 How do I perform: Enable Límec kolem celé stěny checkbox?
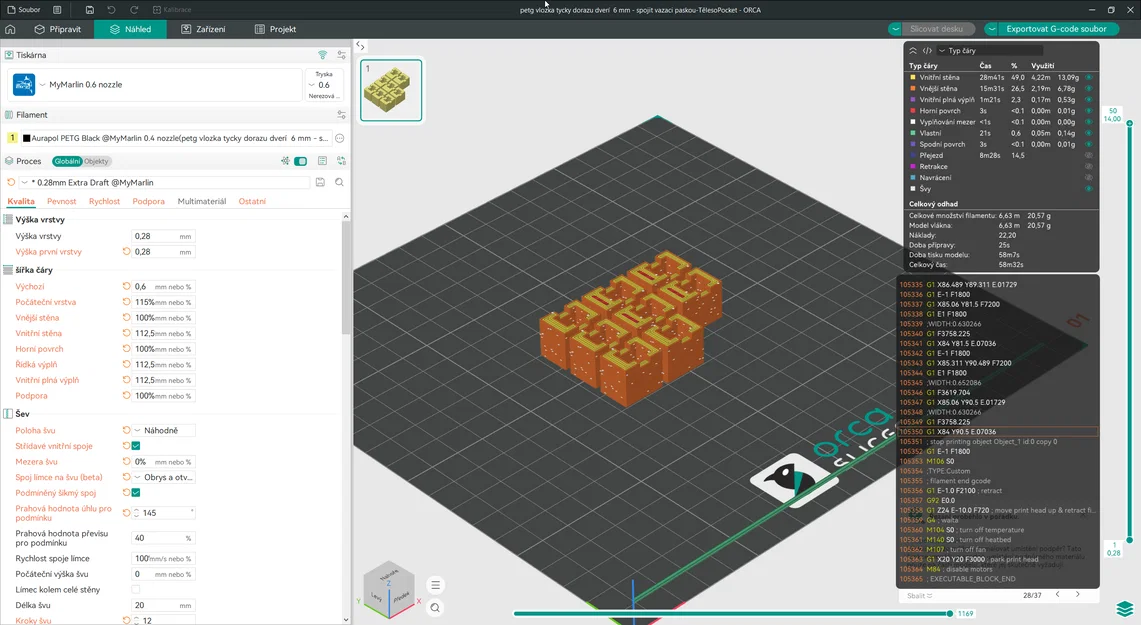click(x=135, y=589)
